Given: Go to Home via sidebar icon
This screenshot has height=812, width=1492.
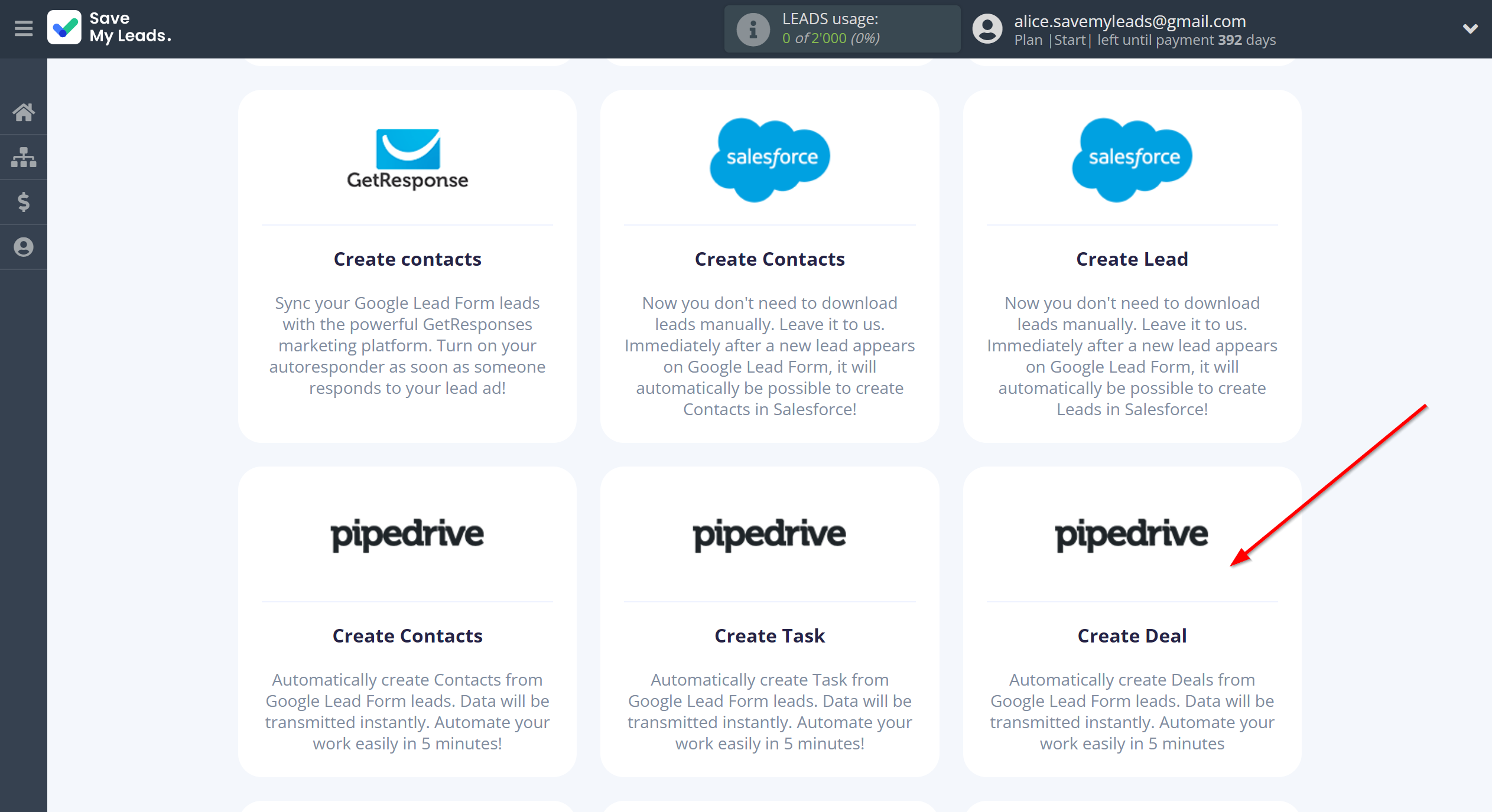Looking at the screenshot, I should 24,112.
